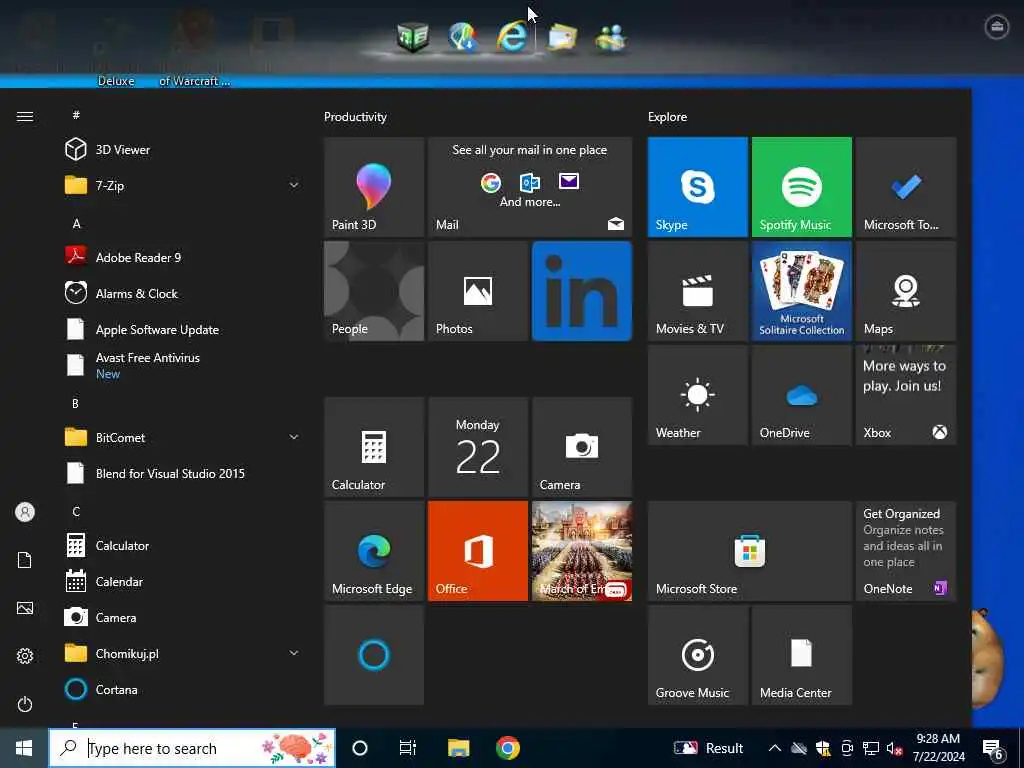Open the Weather tile
The width and height of the screenshot is (1024, 768).
[x=697, y=395]
